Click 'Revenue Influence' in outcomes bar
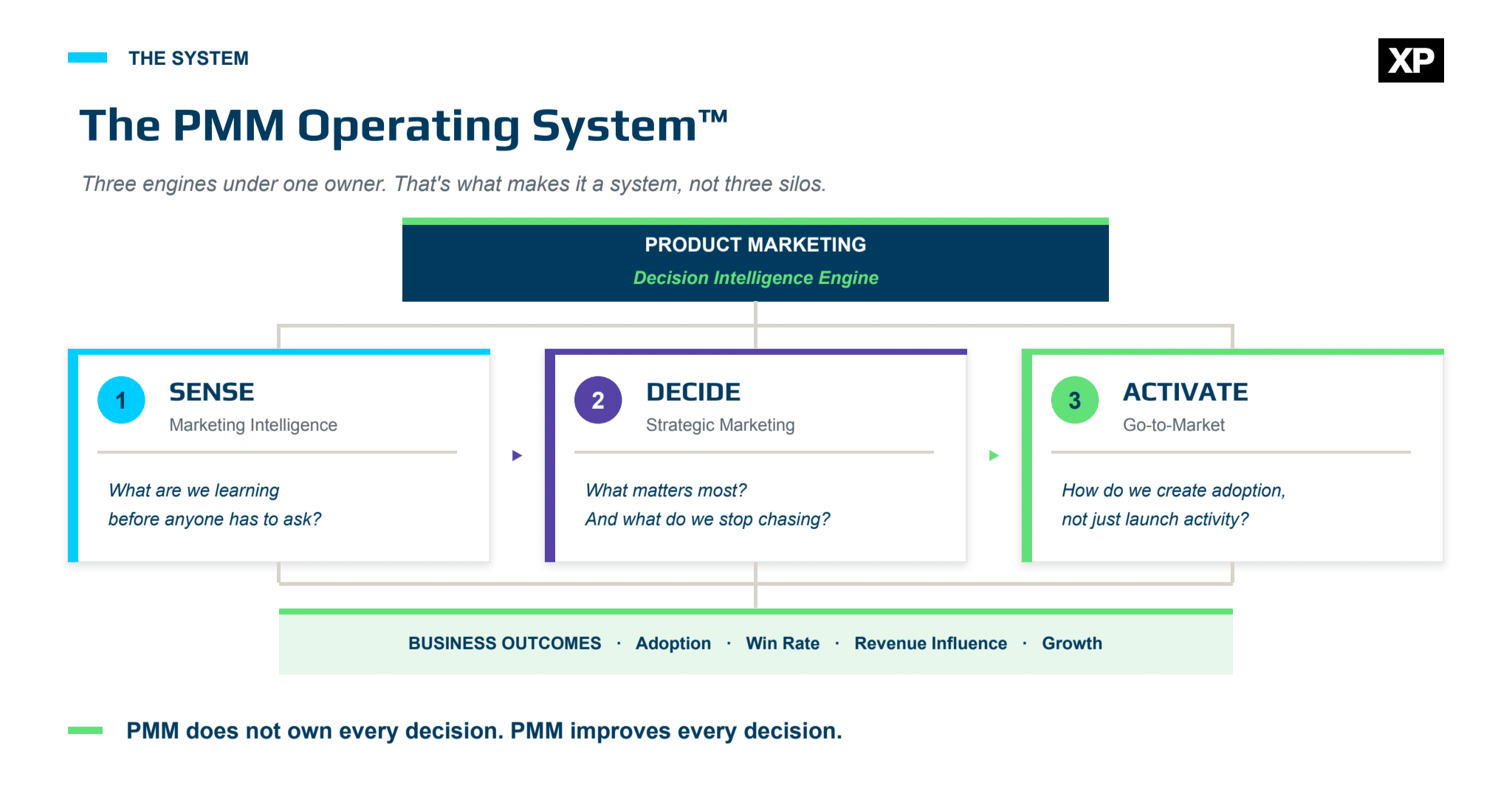The height and width of the screenshot is (791, 1512). coord(930,643)
